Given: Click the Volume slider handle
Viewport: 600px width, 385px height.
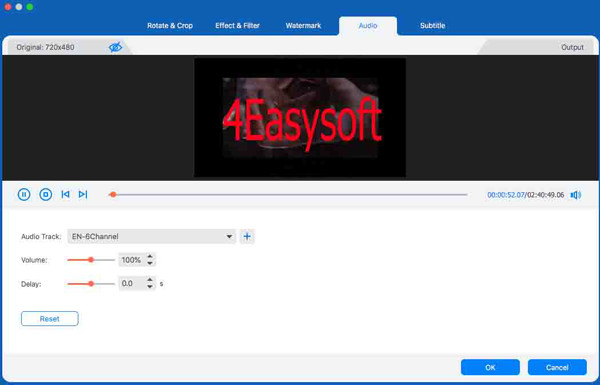Looking at the screenshot, I should (x=91, y=260).
